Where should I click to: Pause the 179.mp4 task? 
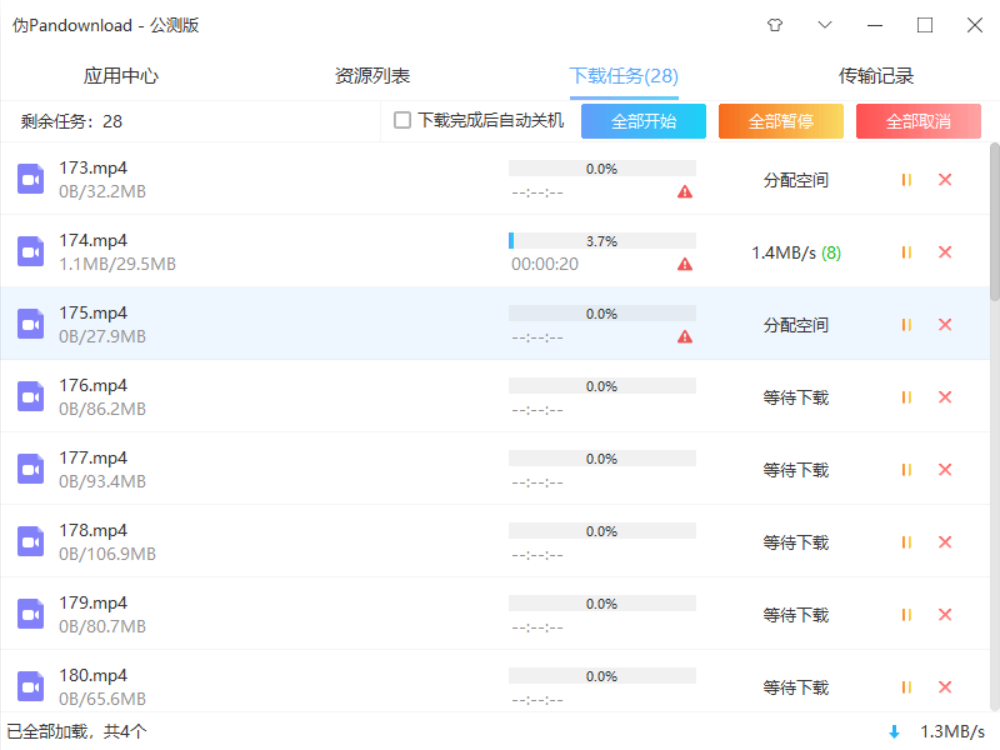[906, 614]
